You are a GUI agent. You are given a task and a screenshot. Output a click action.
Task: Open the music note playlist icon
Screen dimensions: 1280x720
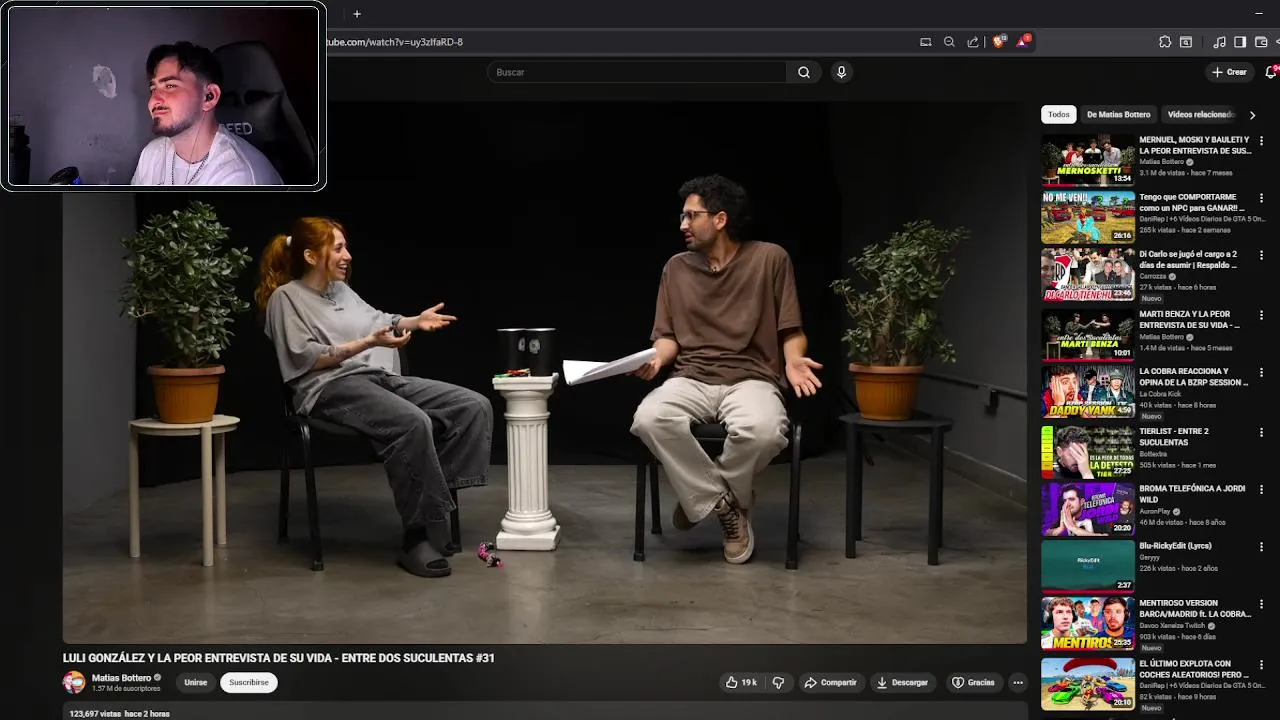pyautogui.click(x=1219, y=42)
